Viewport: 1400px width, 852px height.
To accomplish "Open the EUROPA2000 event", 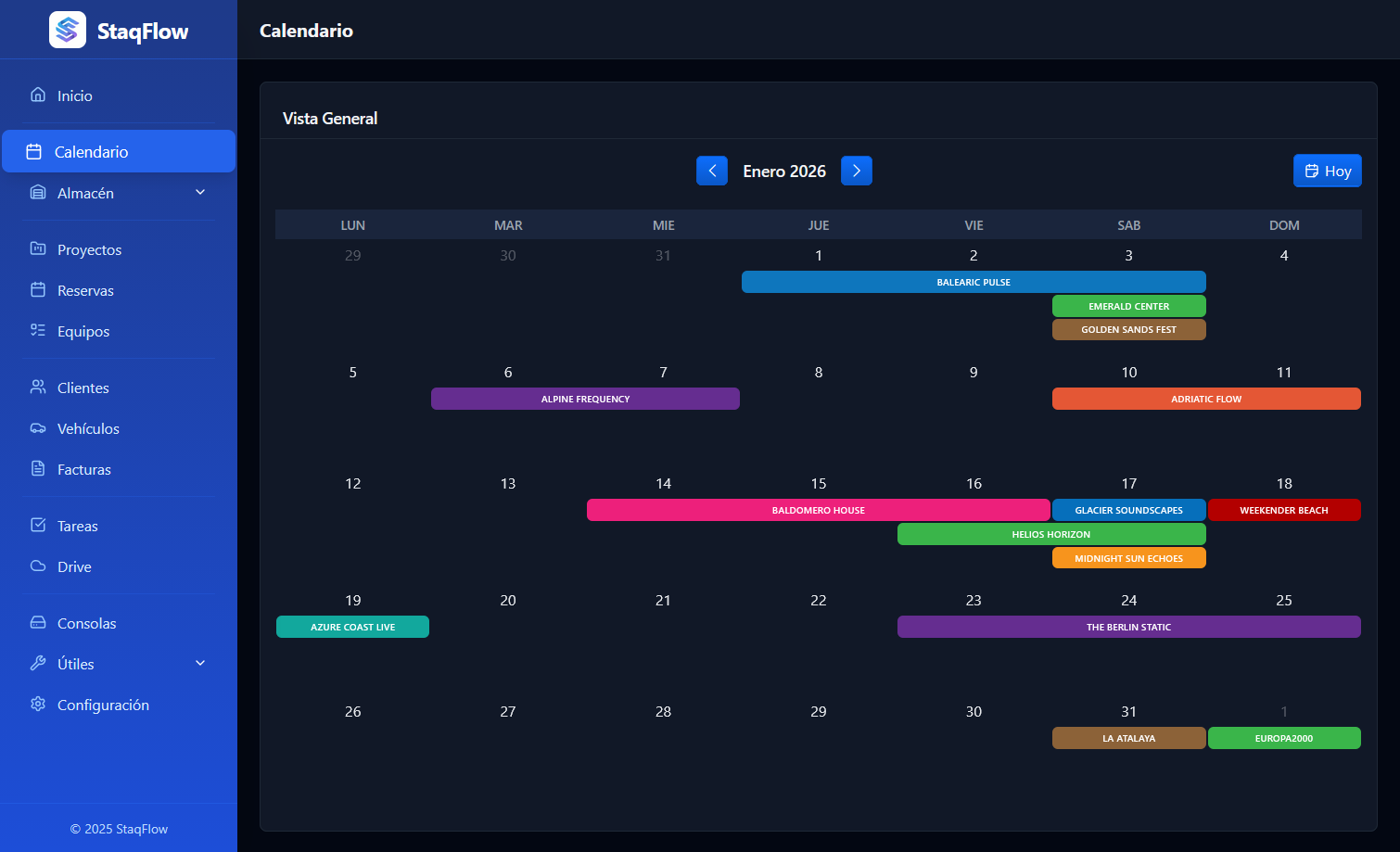I will (1284, 738).
